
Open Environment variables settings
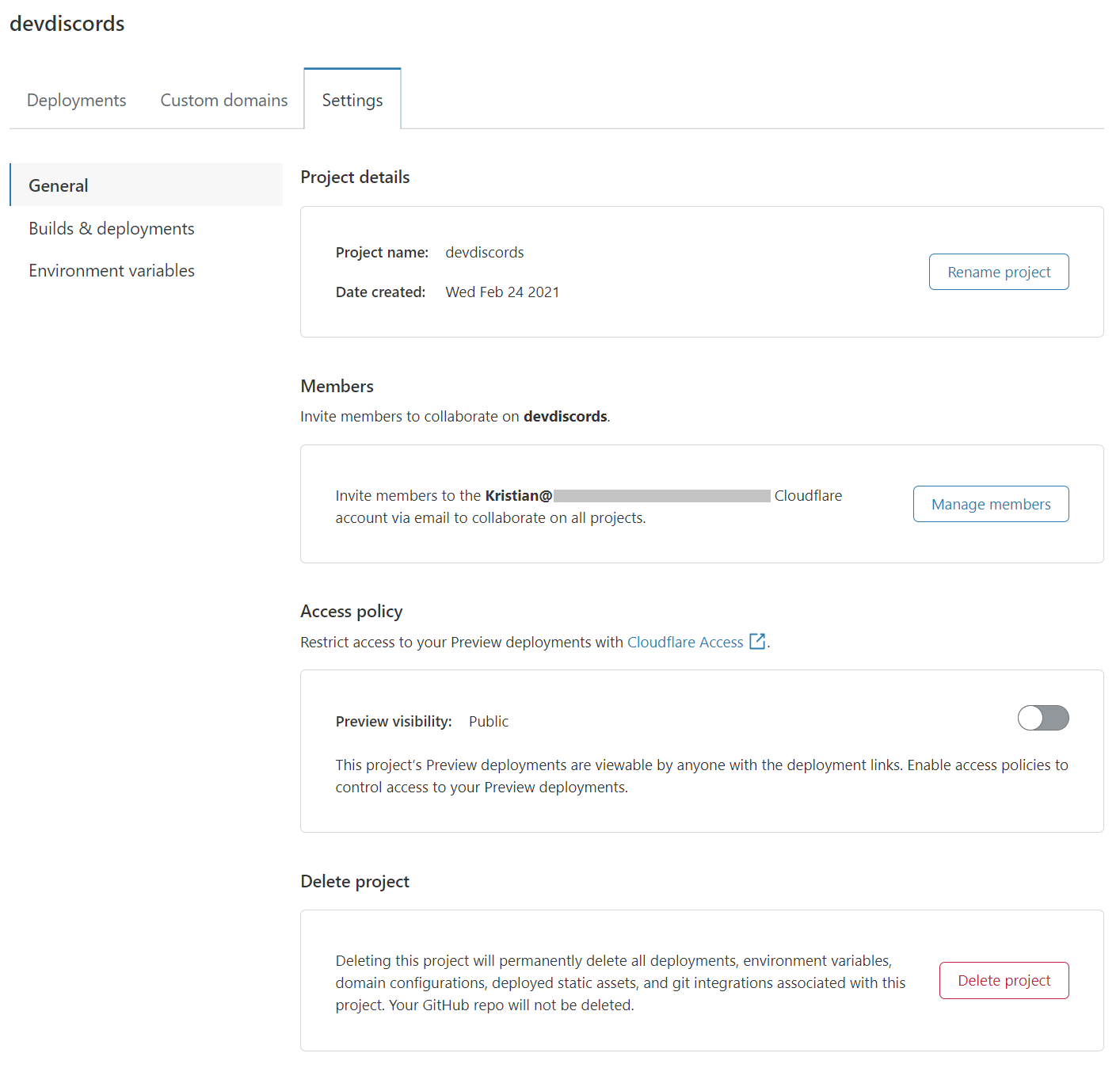click(x=111, y=270)
